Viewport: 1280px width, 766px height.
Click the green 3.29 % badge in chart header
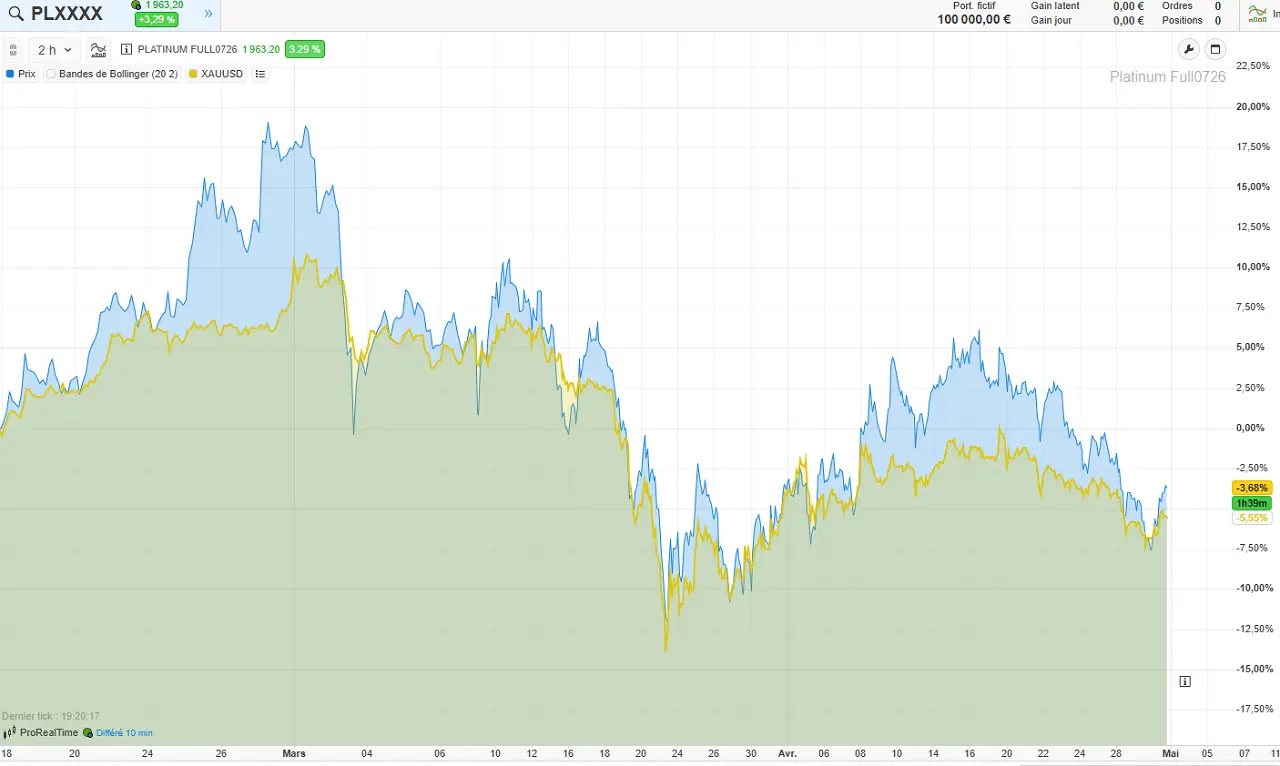(x=304, y=49)
